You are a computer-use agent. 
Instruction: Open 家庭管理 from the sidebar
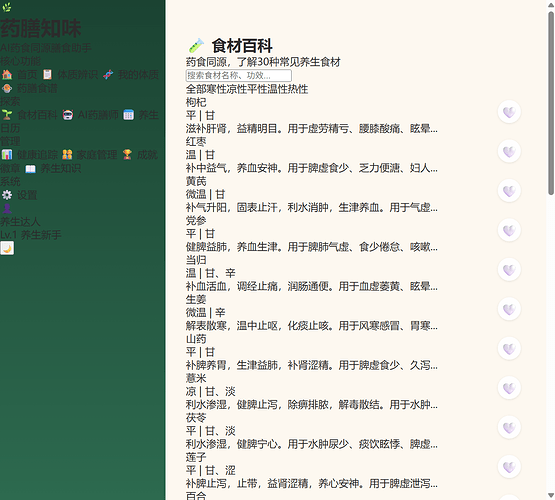pyautogui.click(x=89, y=155)
